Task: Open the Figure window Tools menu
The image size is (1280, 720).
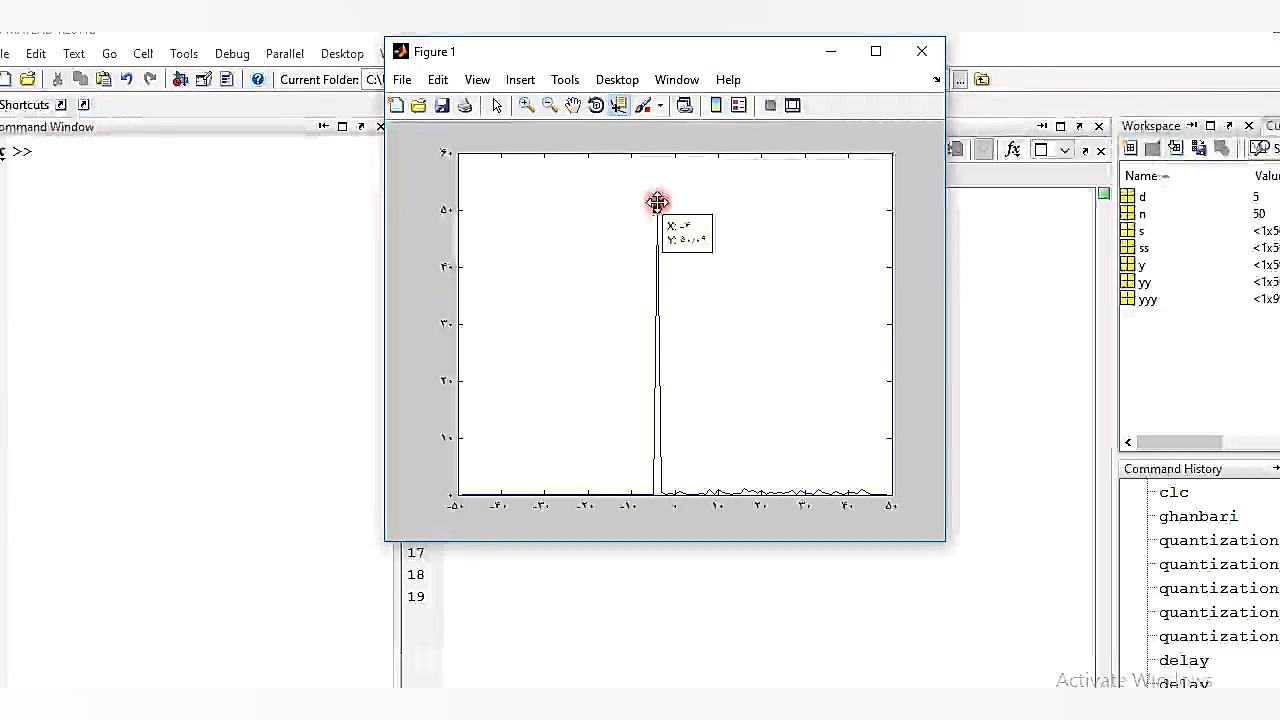Action: [x=565, y=80]
